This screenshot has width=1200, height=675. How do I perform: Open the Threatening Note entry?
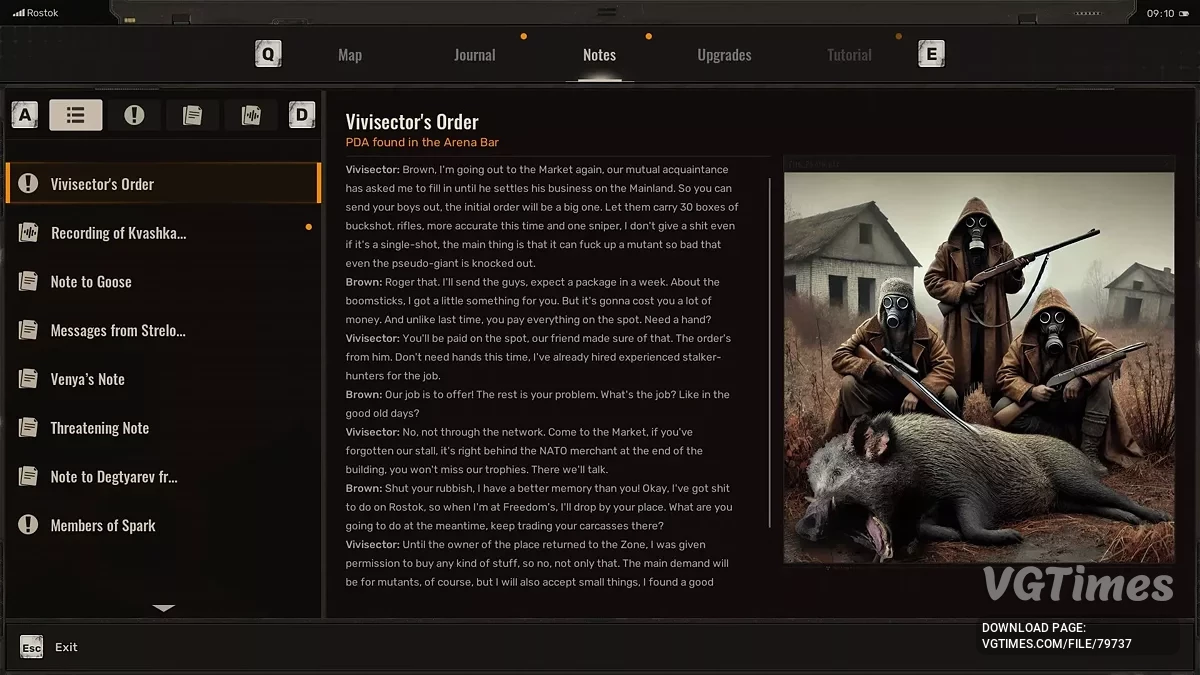tap(100, 428)
